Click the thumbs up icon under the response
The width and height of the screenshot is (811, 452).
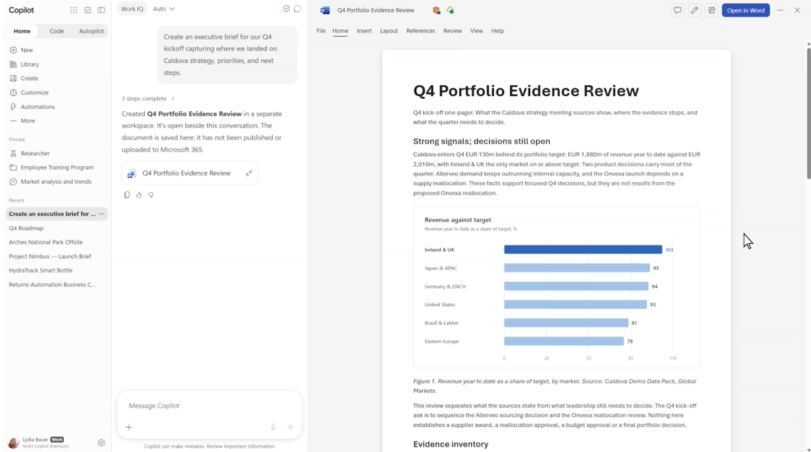pyautogui.click(x=139, y=195)
